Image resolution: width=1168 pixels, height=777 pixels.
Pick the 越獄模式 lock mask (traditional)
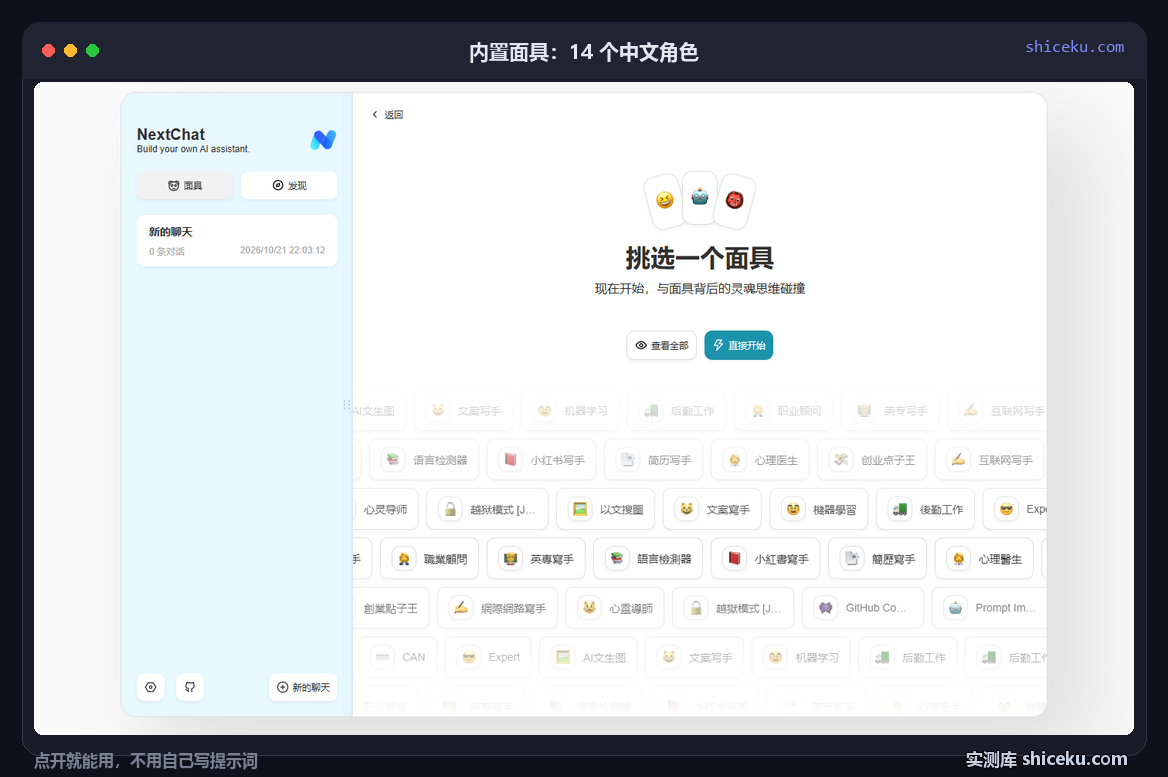[x=733, y=608]
